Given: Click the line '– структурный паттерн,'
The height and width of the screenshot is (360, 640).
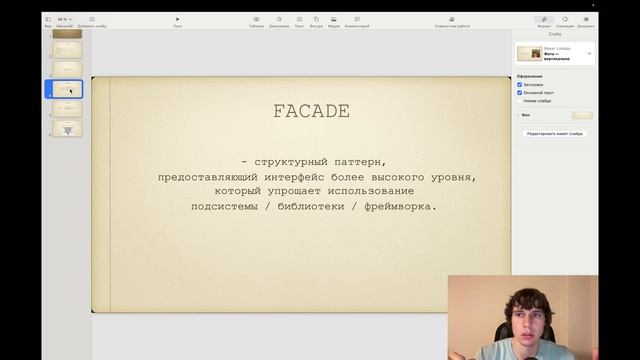Looking at the screenshot, I should 313,162.
